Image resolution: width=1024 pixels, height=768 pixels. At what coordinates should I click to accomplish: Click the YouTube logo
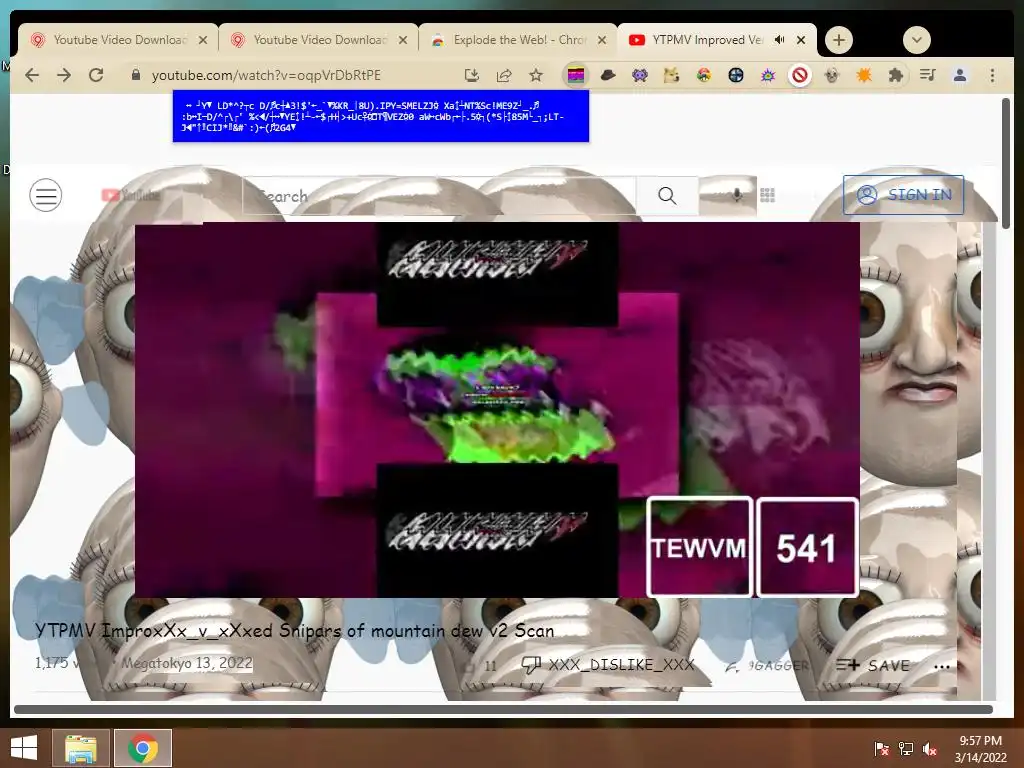pos(131,195)
